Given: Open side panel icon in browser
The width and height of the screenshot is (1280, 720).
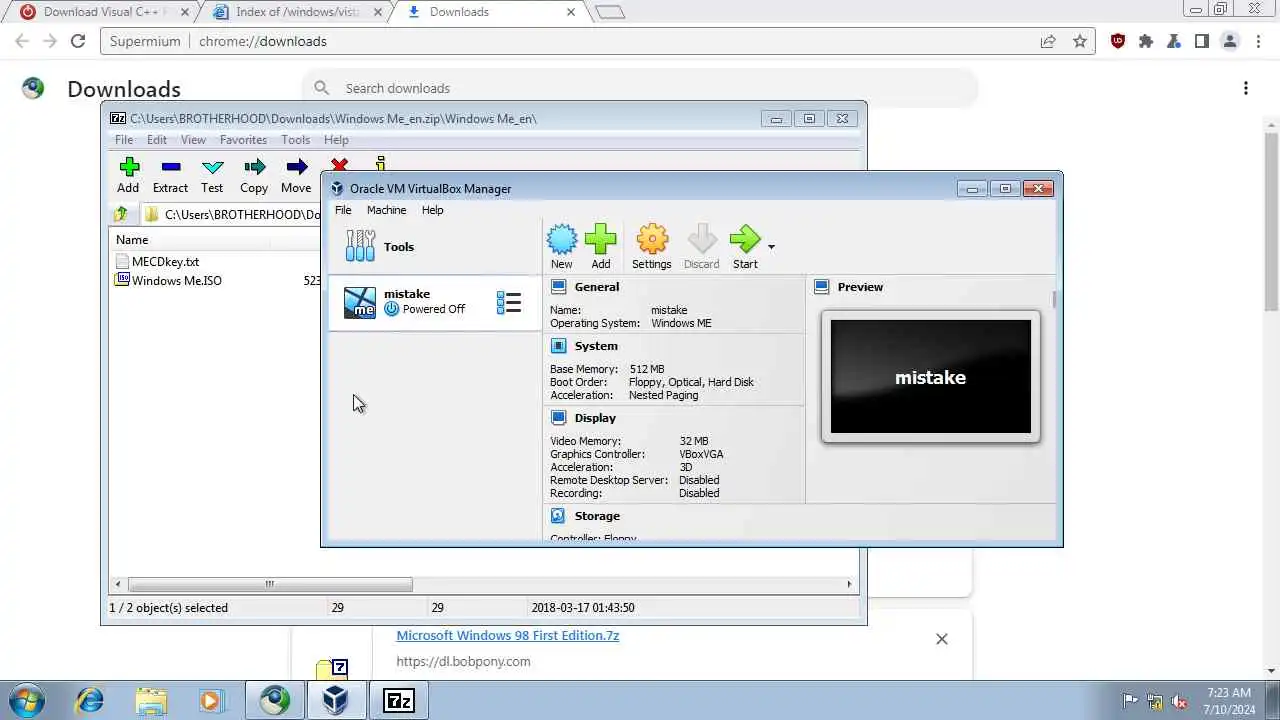Looking at the screenshot, I should (x=1202, y=41).
